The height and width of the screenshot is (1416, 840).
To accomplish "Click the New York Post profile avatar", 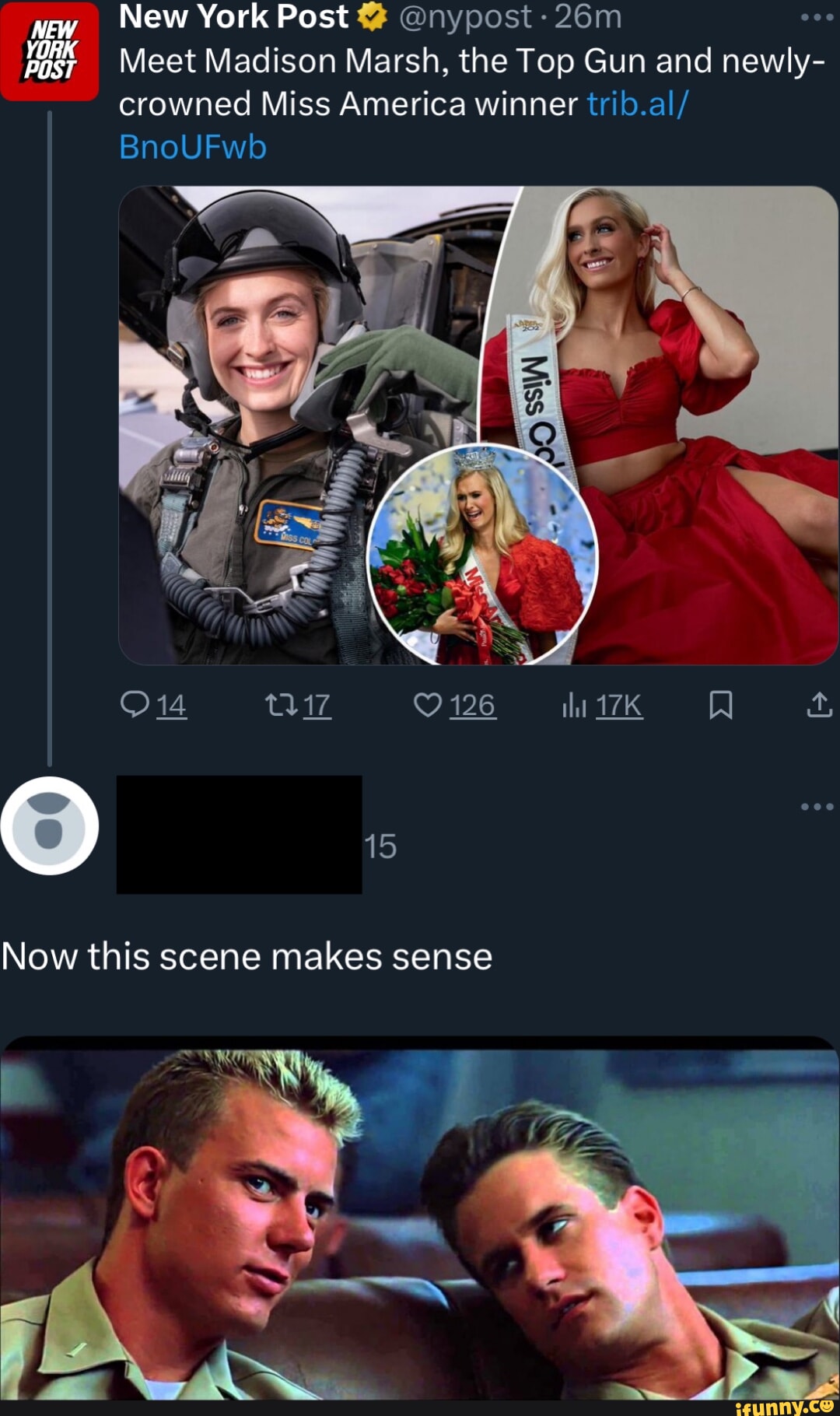I will coord(49,52).
